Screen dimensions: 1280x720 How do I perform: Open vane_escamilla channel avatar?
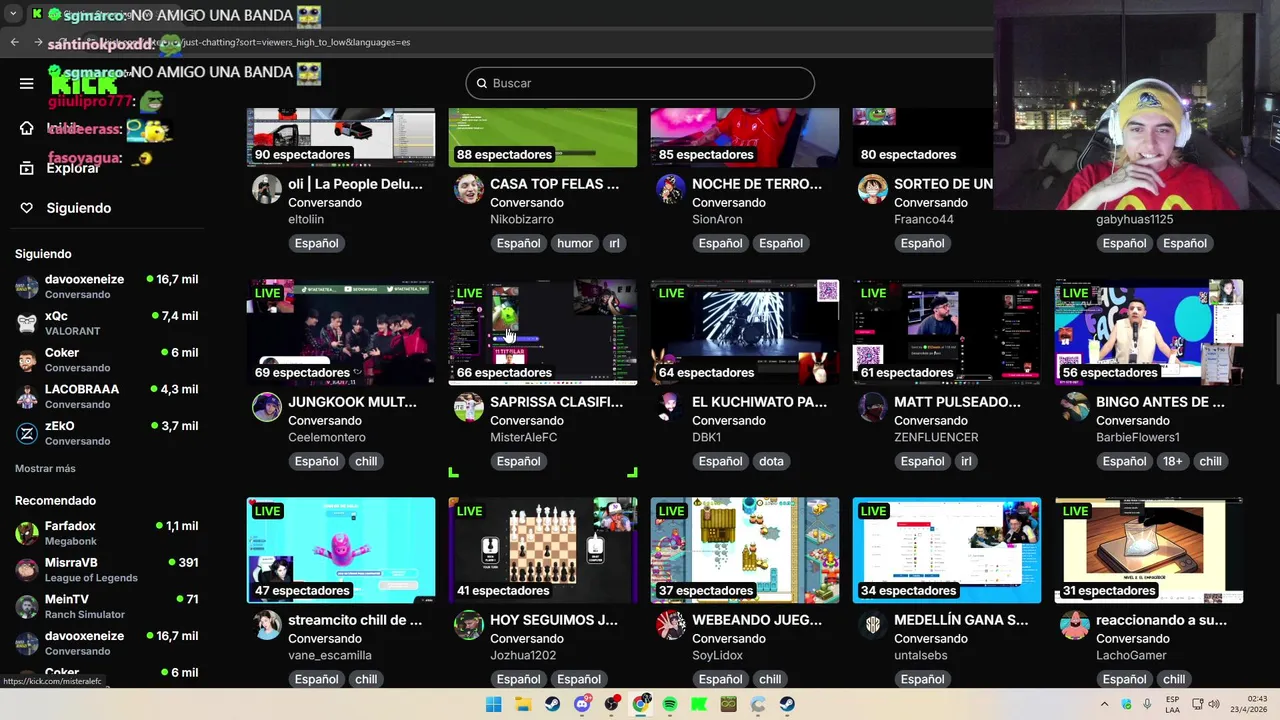tap(267, 625)
